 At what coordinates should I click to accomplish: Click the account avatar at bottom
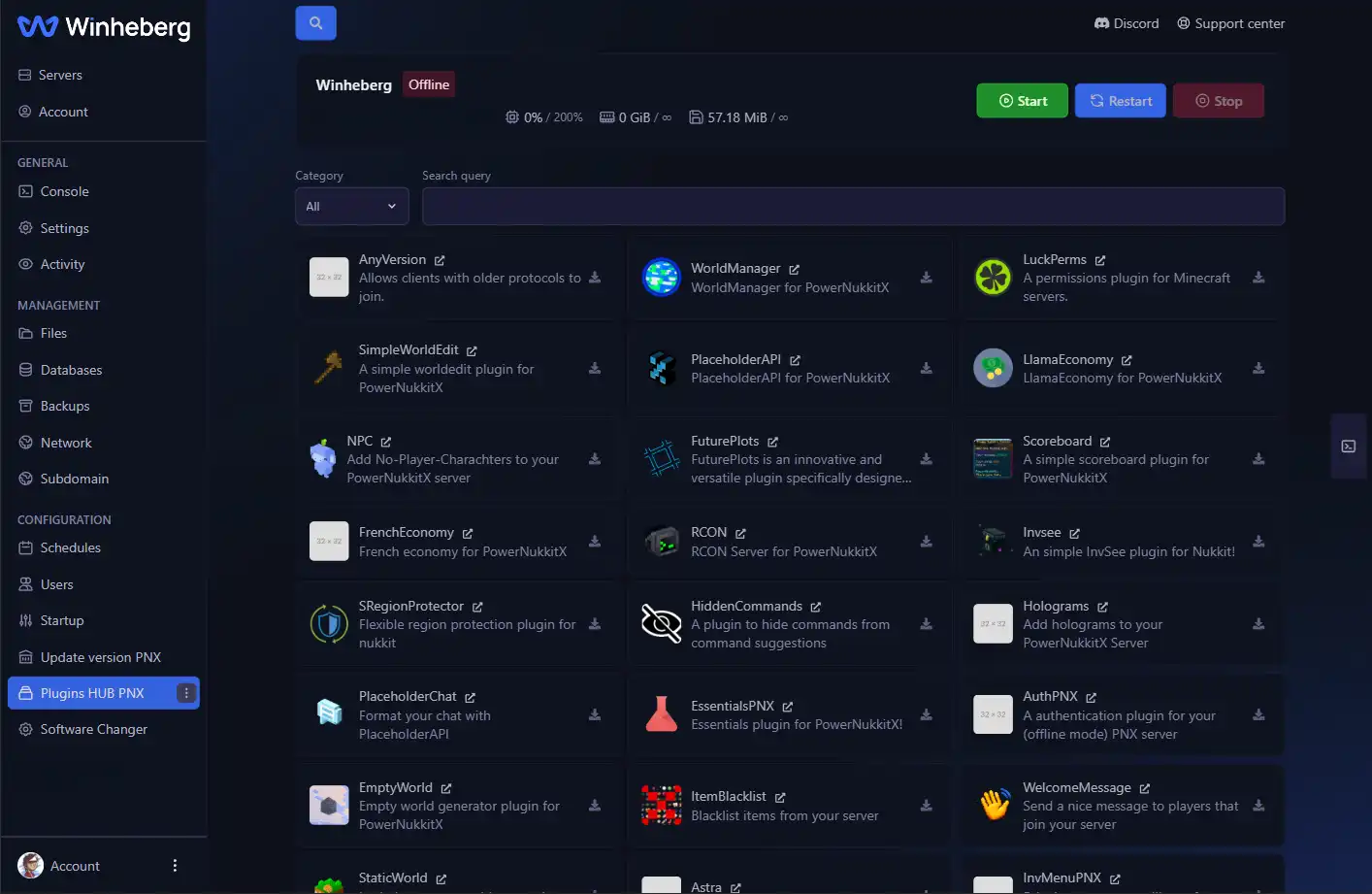click(x=30, y=866)
